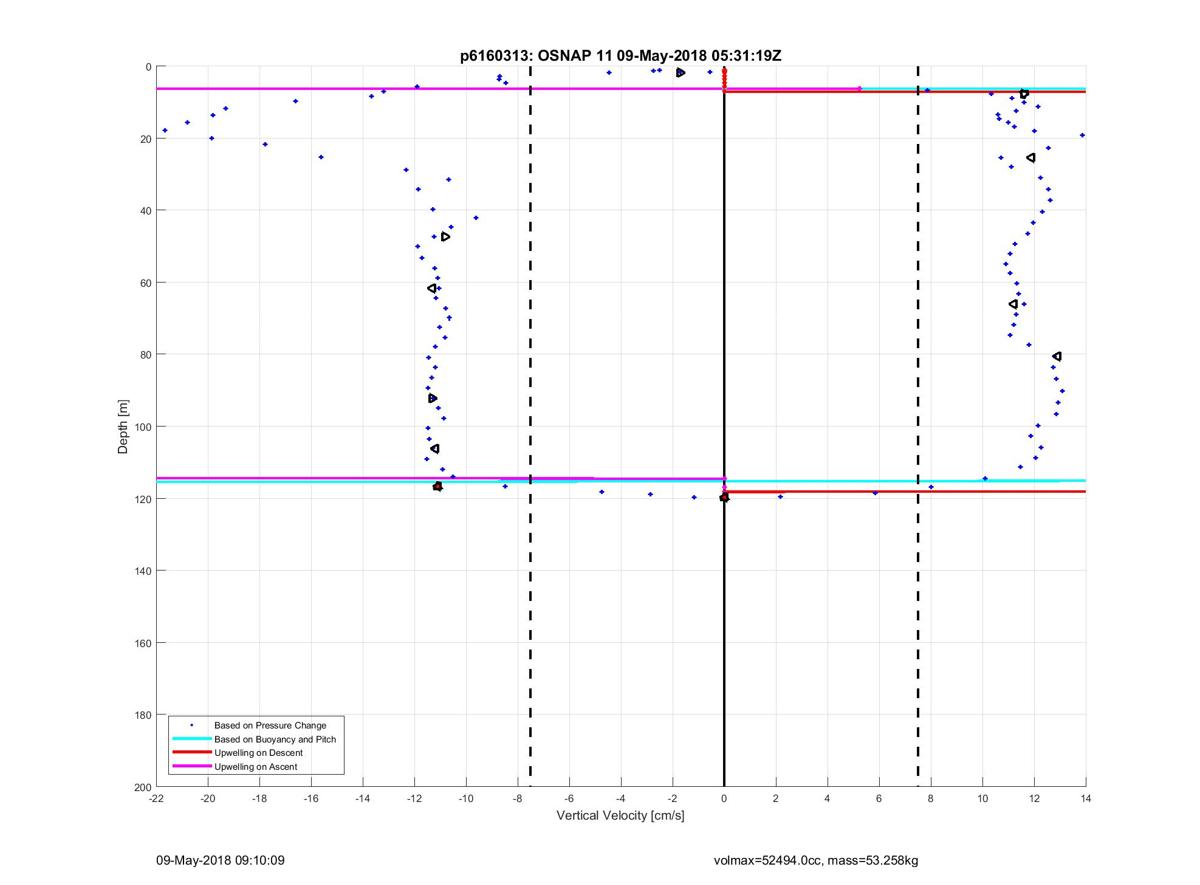Click the red line sample in the legend

tap(191, 752)
